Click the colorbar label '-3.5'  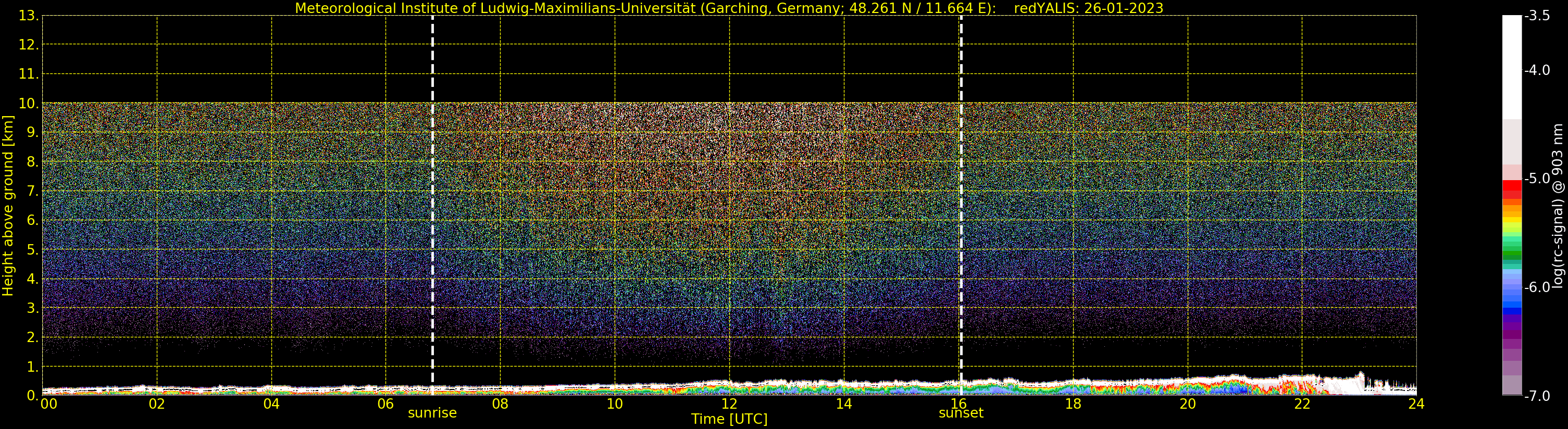pos(1538,16)
